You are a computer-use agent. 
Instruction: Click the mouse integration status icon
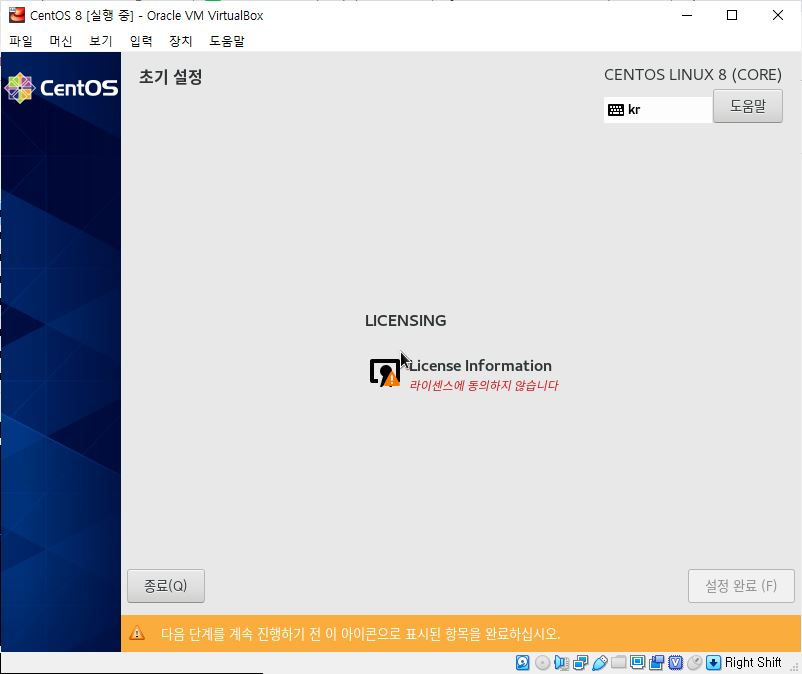pyautogui.click(x=694, y=663)
